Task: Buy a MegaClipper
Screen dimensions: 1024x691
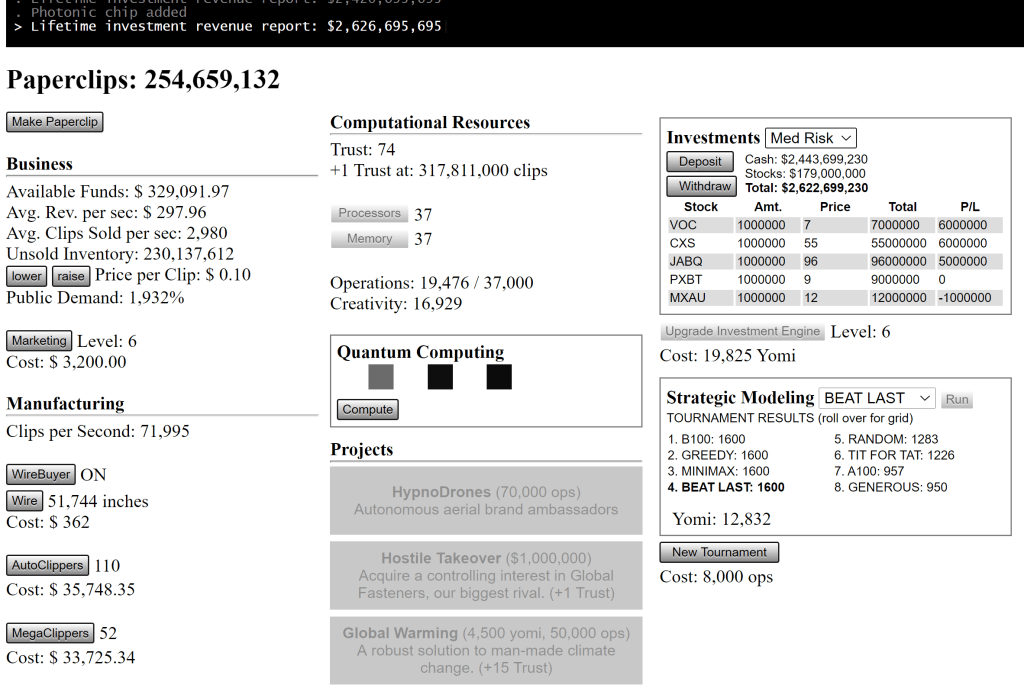Action: coord(50,633)
